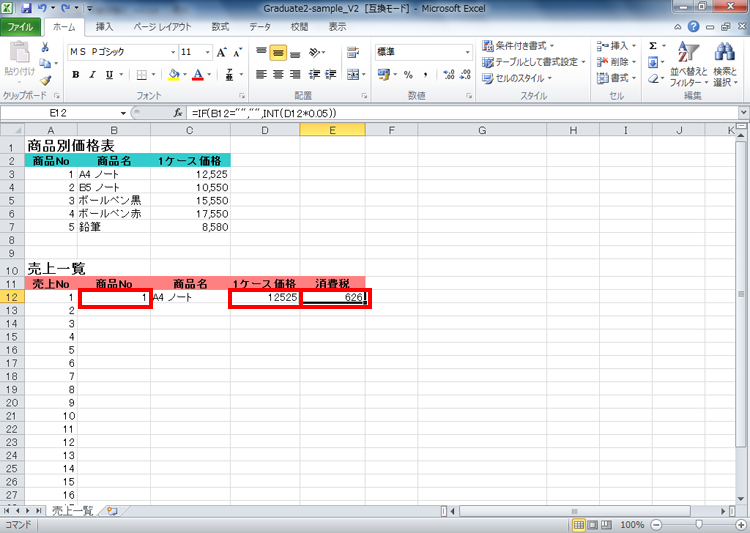Click the Clear eraser icon
750x533 pixels.
[x=653, y=78]
